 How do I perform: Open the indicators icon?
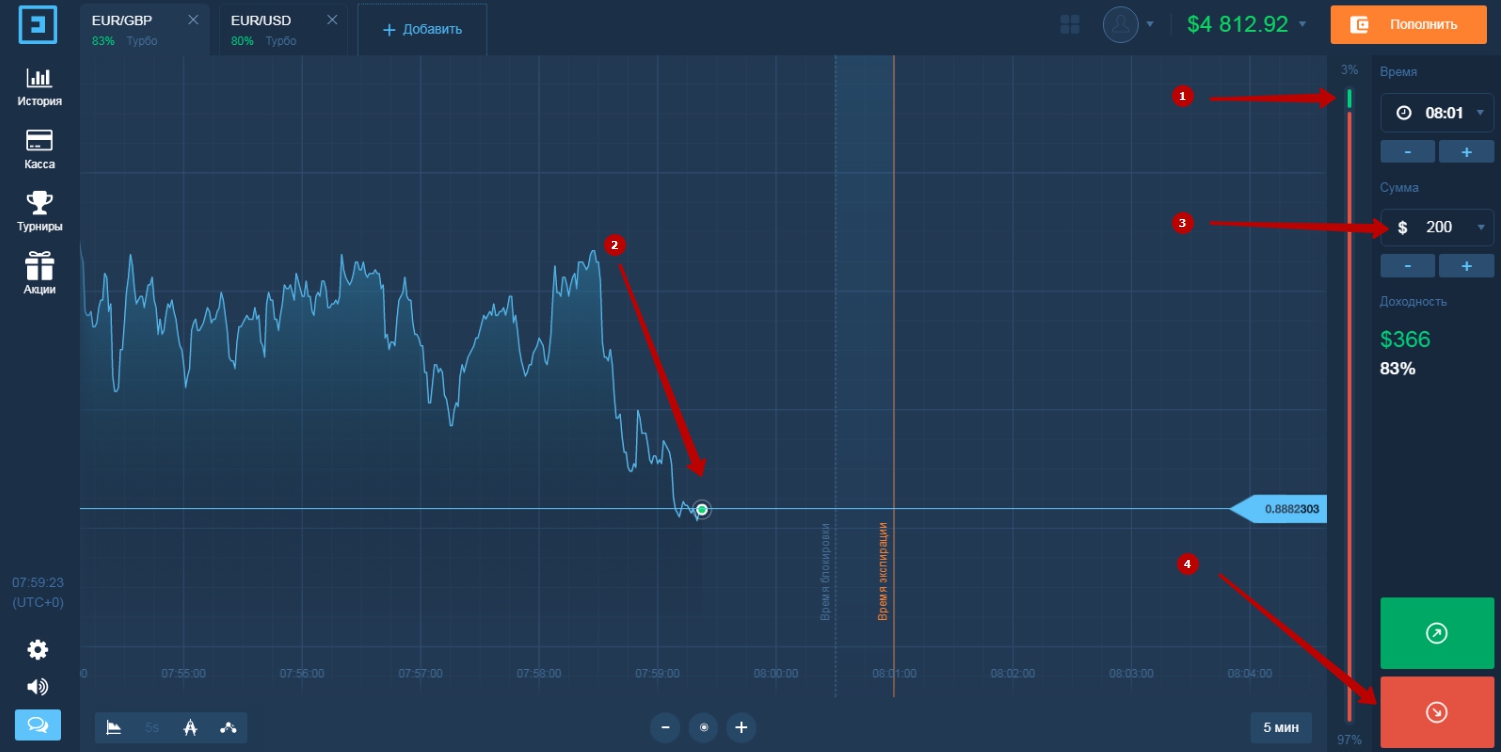pos(228,727)
